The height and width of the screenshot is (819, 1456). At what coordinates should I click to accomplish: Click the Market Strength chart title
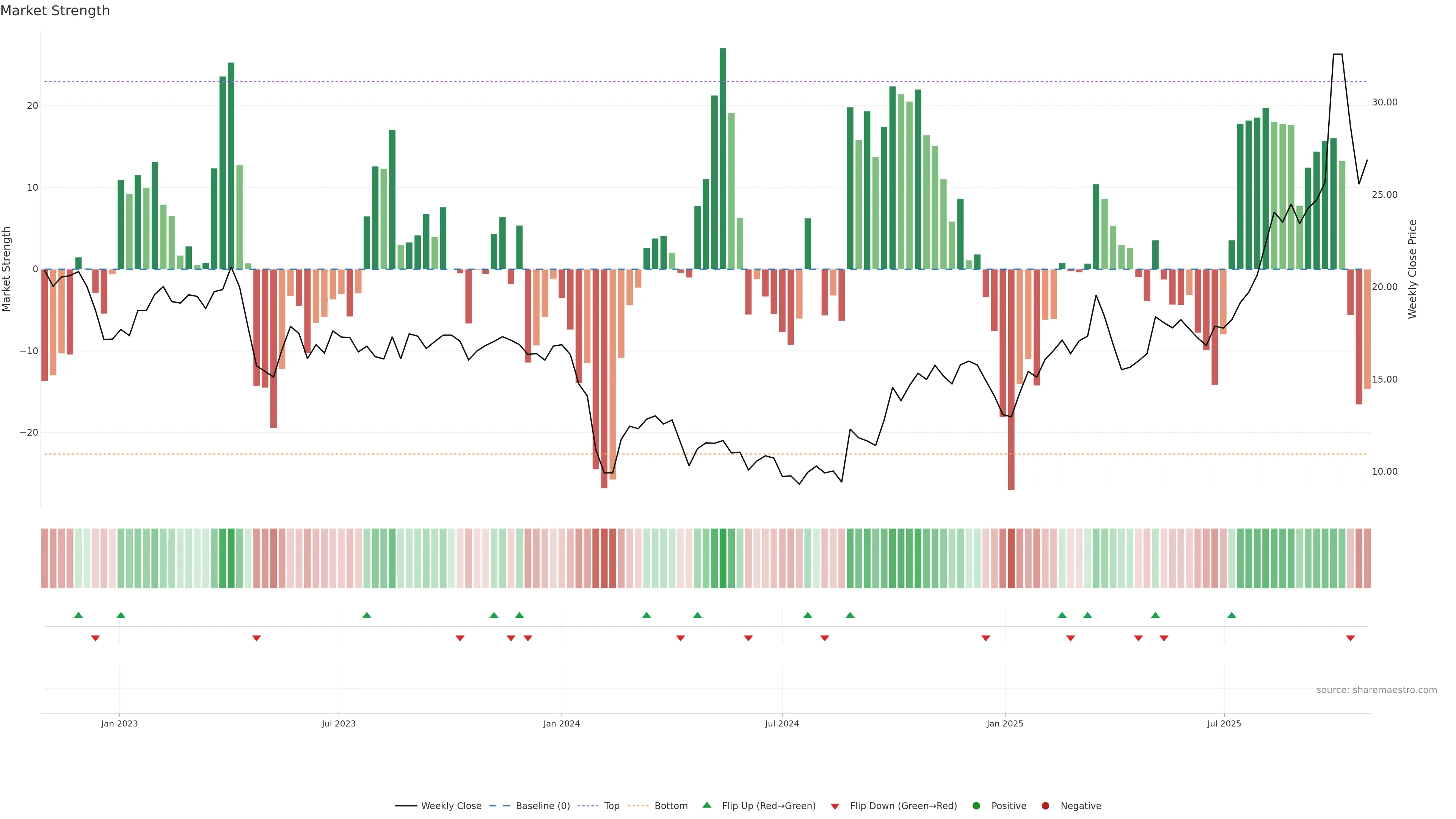tap(55, 11)
